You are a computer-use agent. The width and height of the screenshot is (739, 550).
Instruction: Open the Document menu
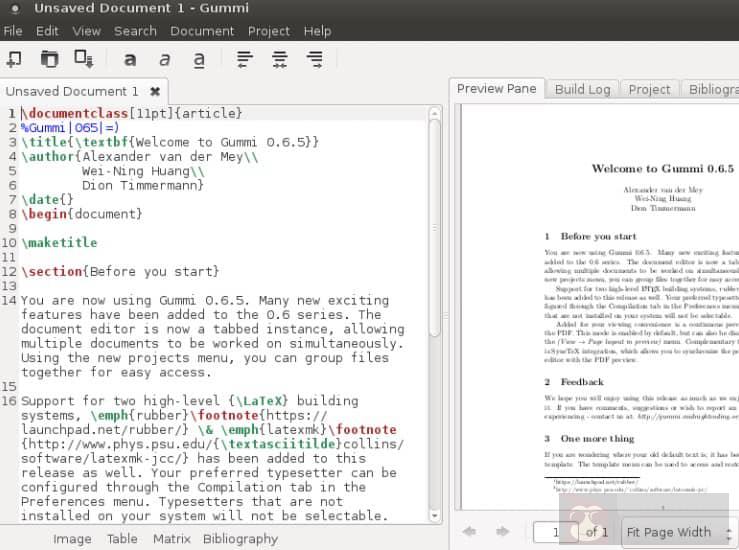point(202,31)
